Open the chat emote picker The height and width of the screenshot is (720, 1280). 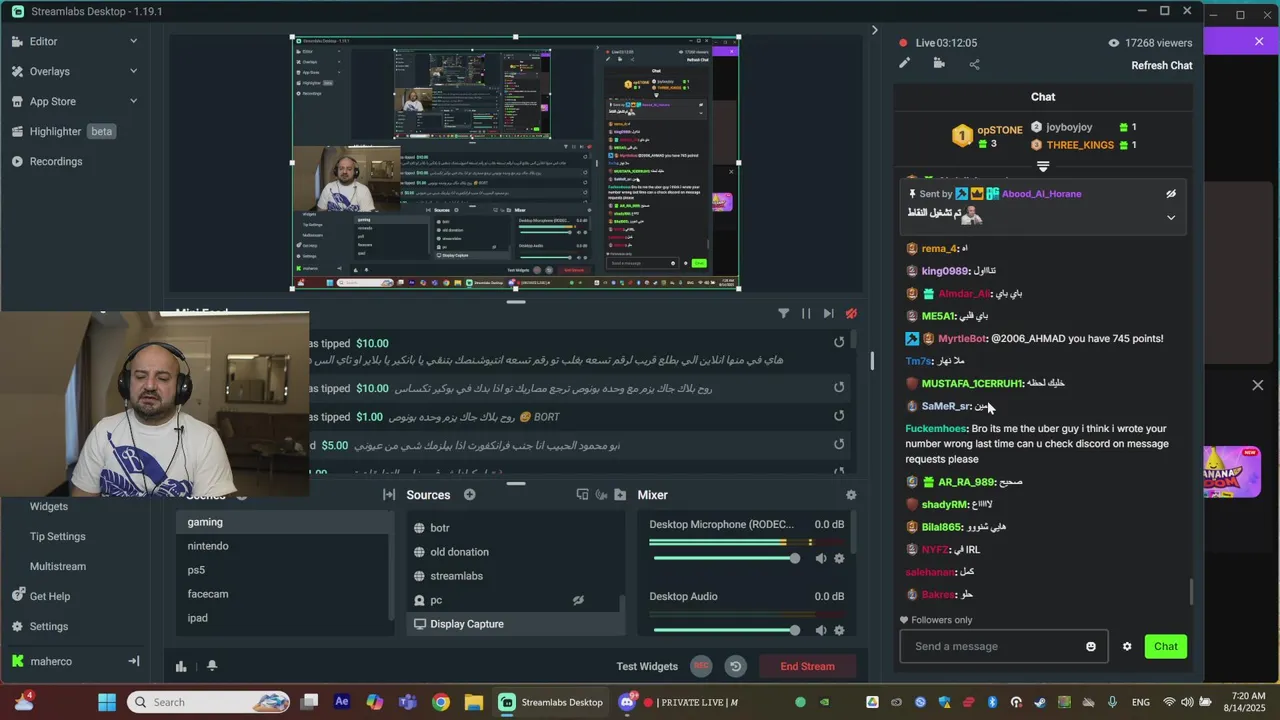(1091, 646)
